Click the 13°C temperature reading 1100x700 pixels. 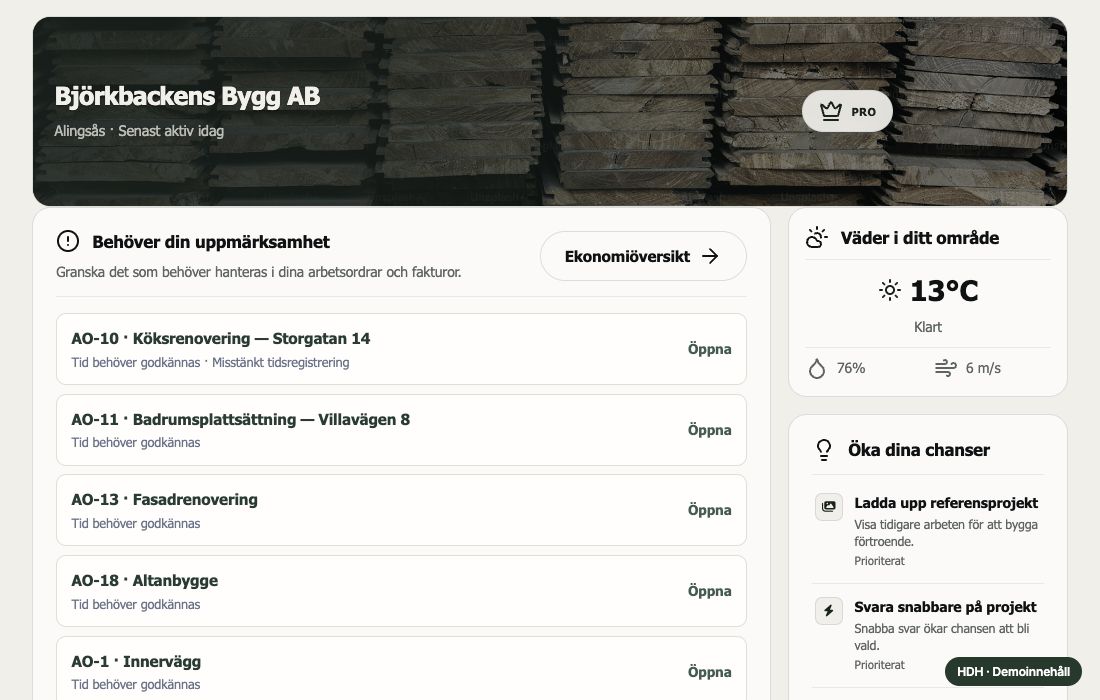(x=944, y=290)
